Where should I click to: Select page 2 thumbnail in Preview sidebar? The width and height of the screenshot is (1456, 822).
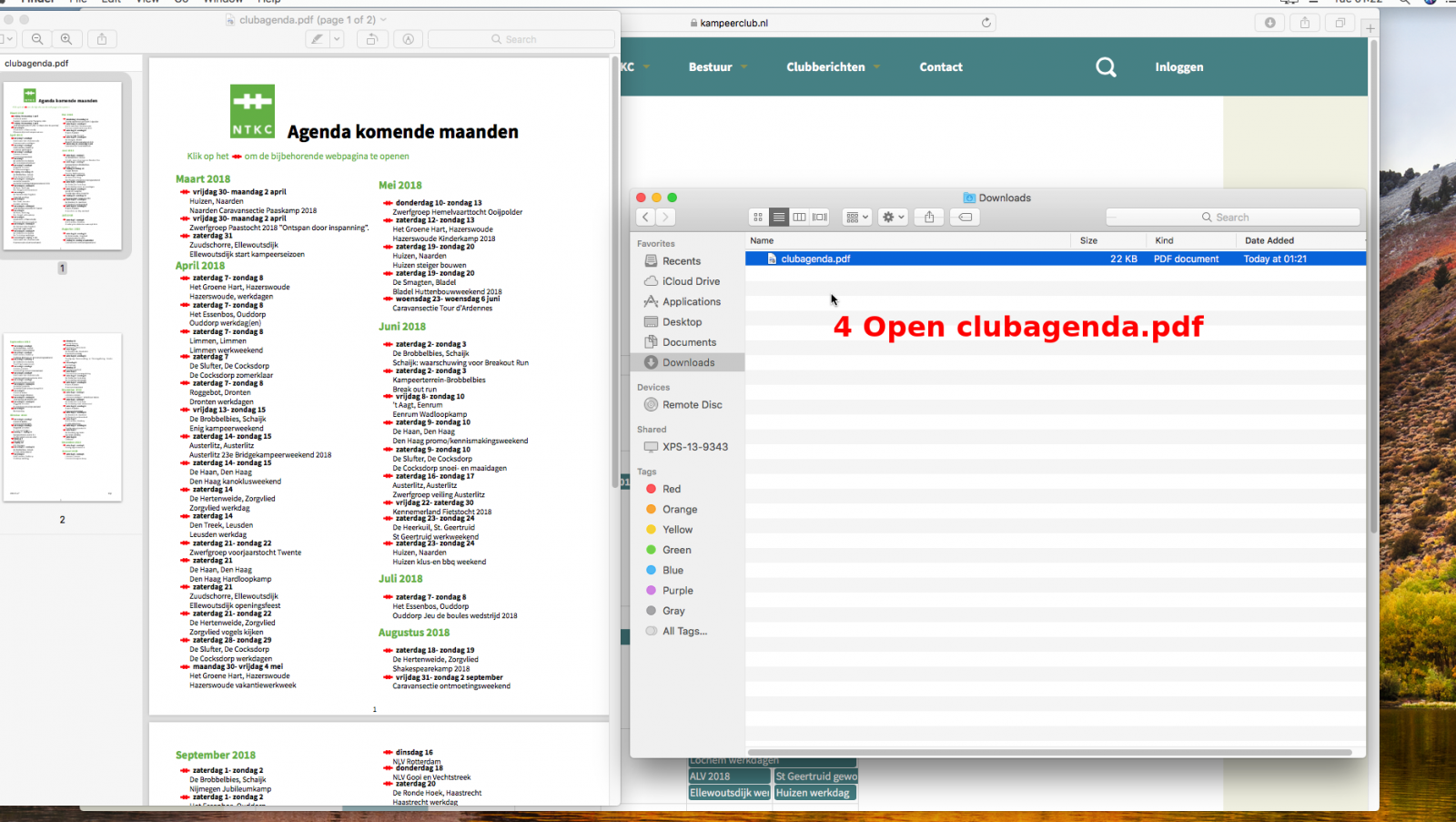point(63,417)
